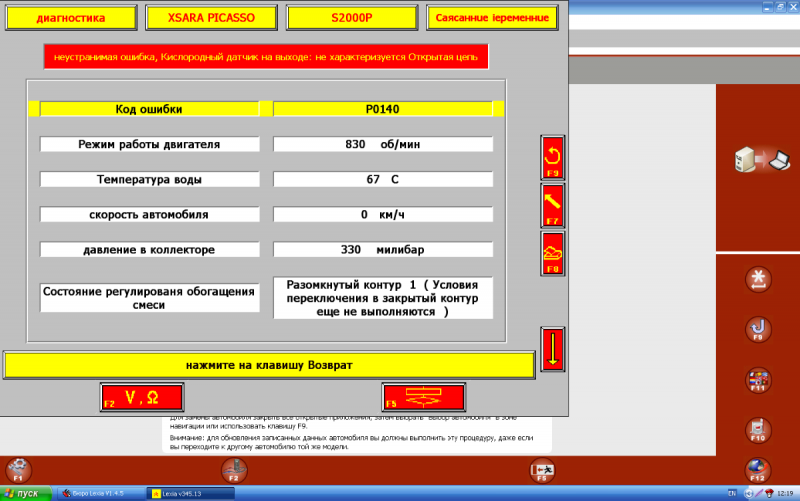Click the F5 schematic button
800x501 pixels.
click(423, 397)
